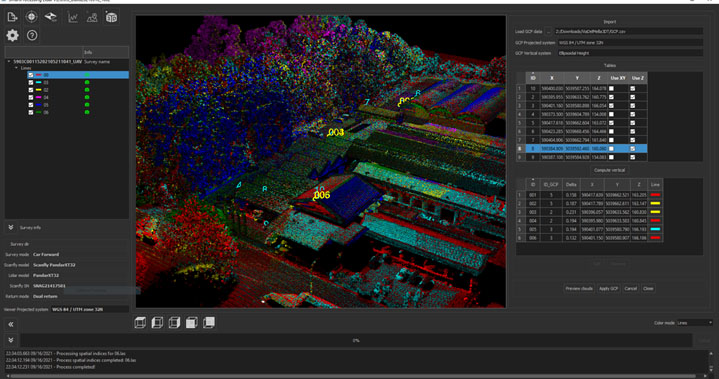
Task: Click the yellow 003 marker in point cloud
Action: coord(336,132)
